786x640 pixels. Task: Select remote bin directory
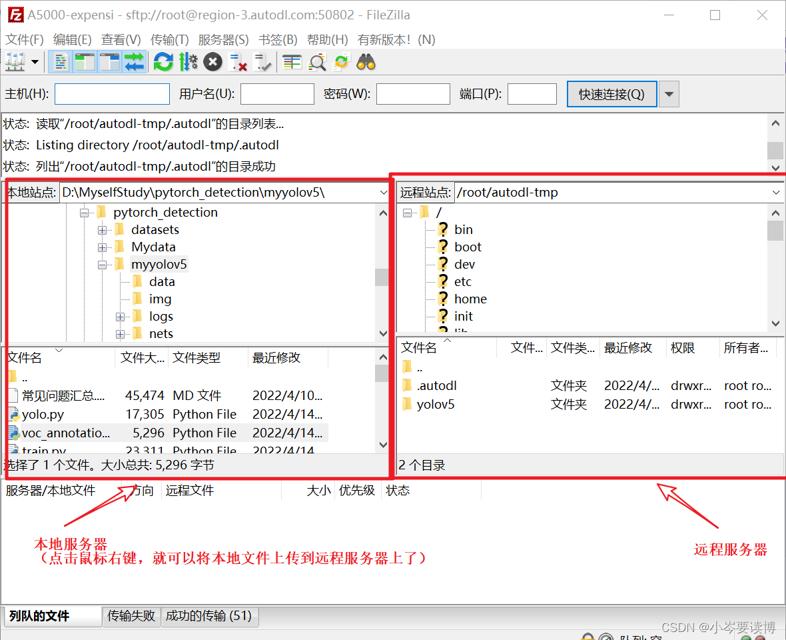click(x=463, y=230)
